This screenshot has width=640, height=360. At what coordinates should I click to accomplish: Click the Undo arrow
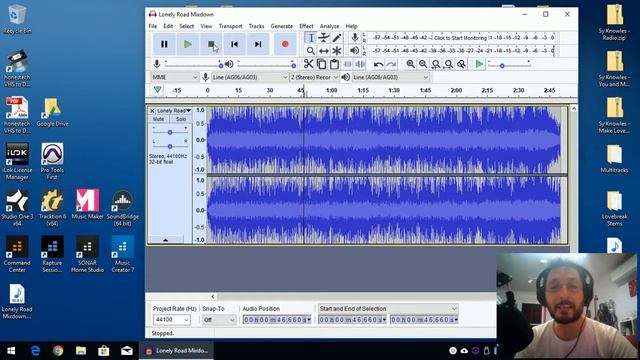378,64
